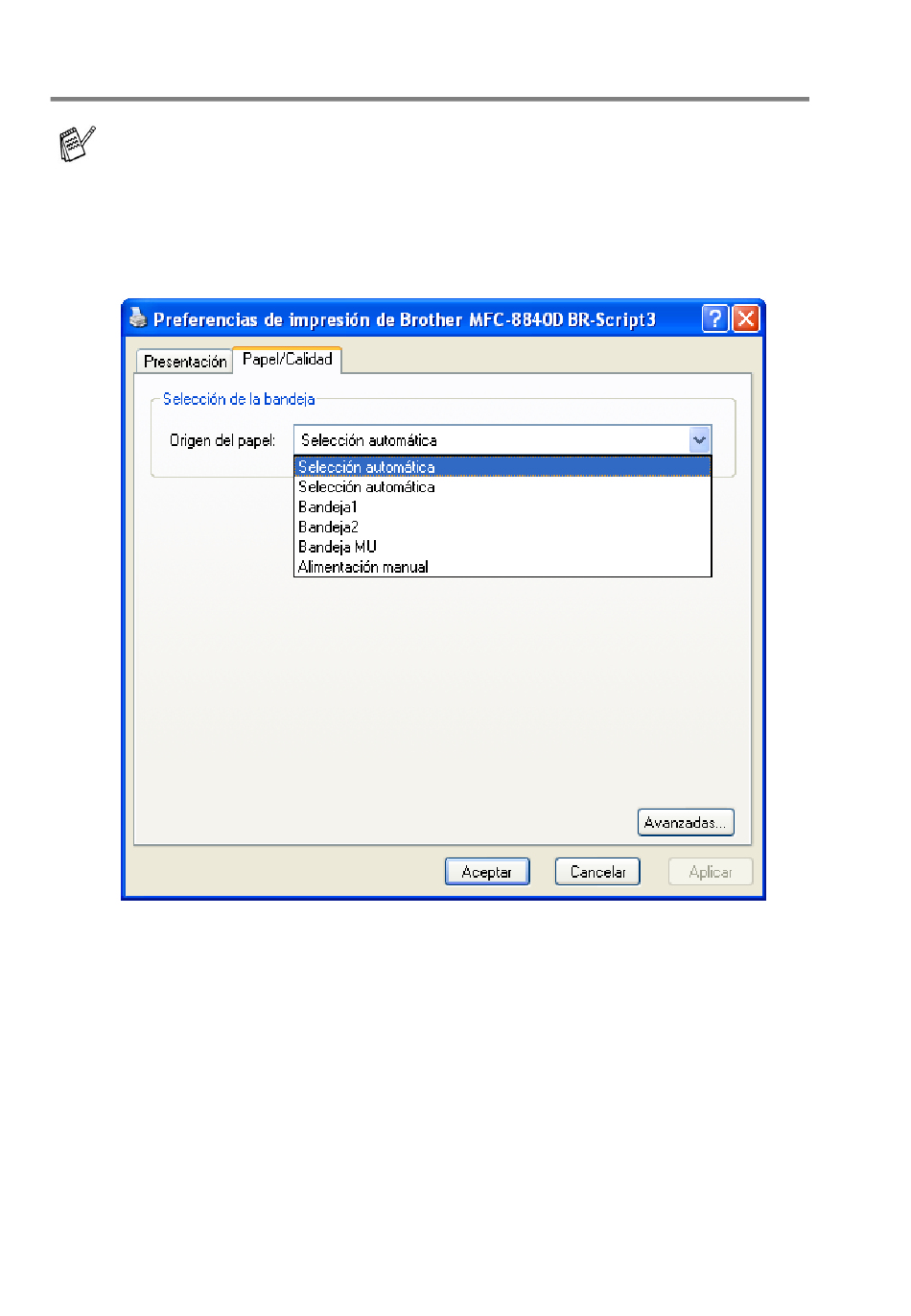
Task: Close the Preferencias de impresión dialog
Action: click(x=746, y=318)
